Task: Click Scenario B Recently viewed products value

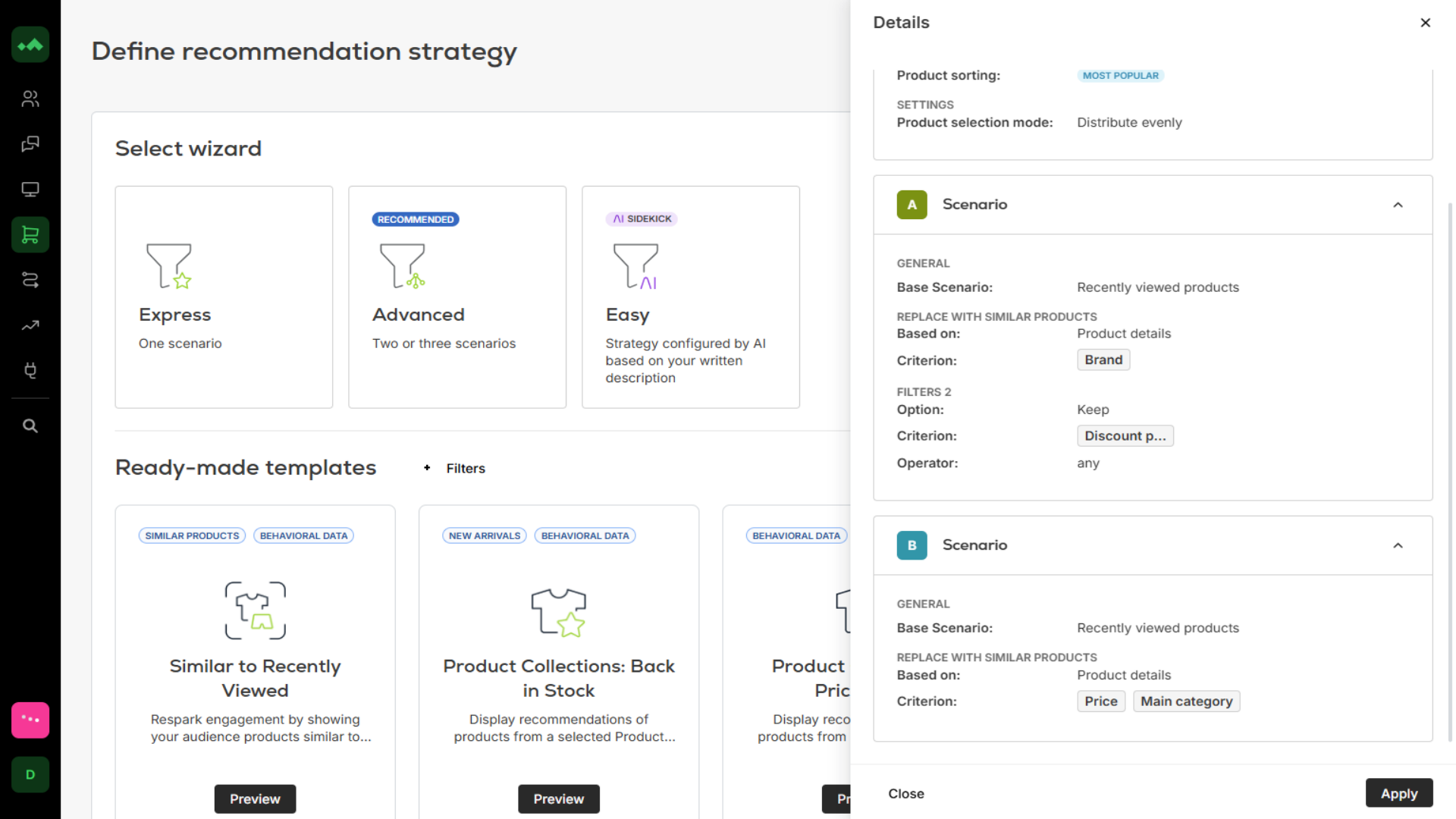Action: (x=1158, y=628)
